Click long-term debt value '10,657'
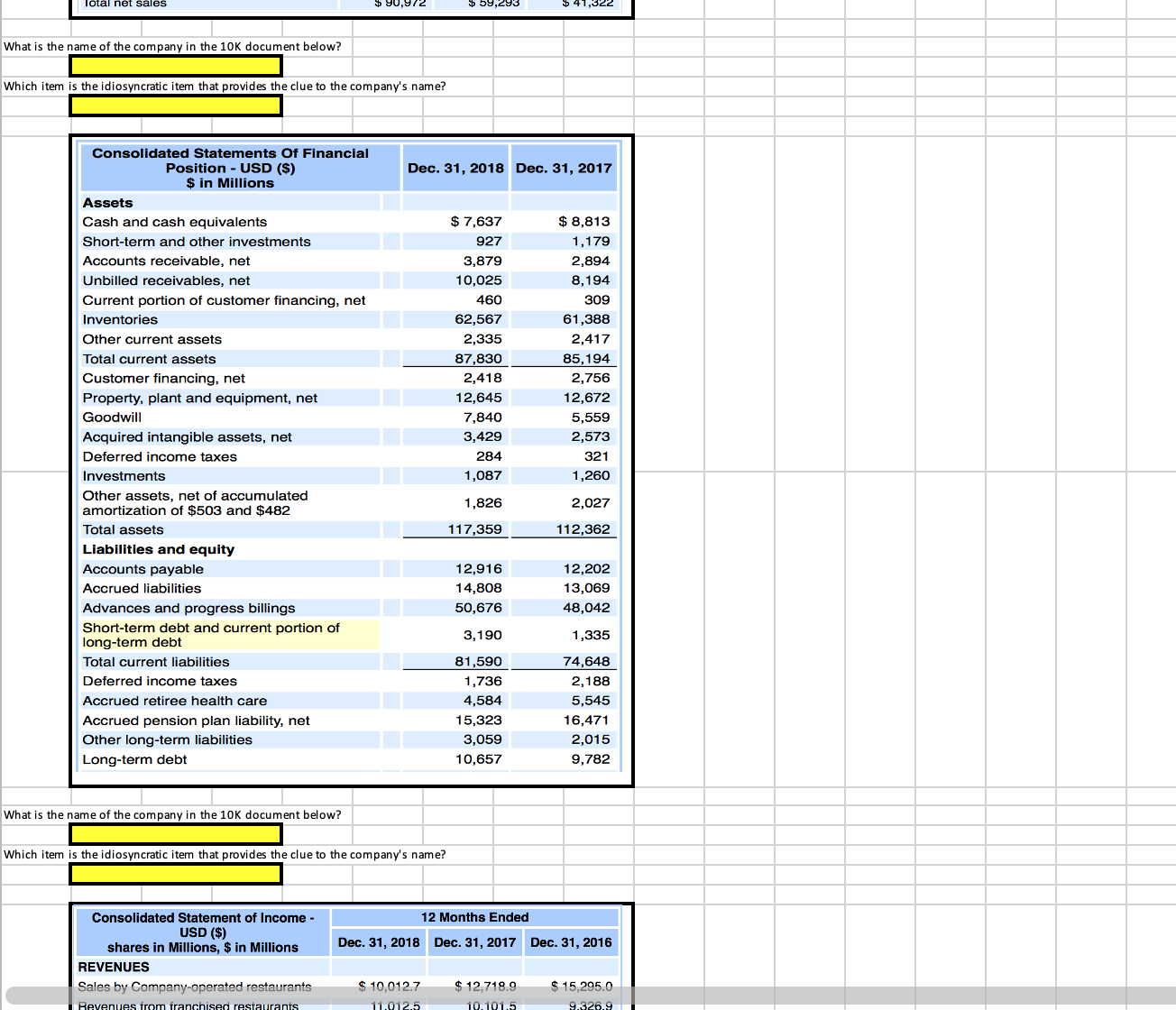The height and width of the screenshot is (1010, 1176). coord(479,759)
